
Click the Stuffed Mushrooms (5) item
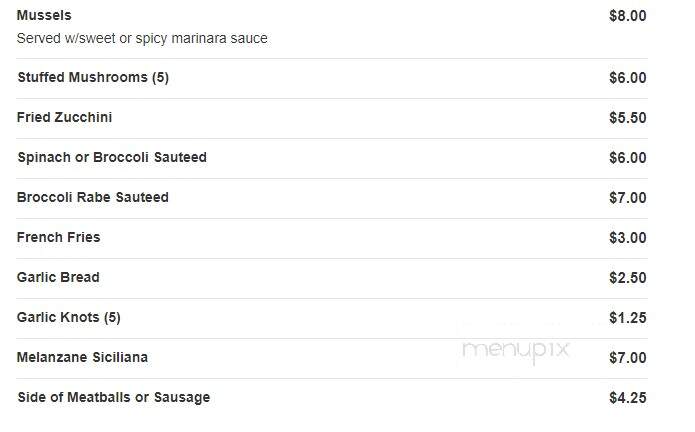pyautogui.click(x=93, y=78)
